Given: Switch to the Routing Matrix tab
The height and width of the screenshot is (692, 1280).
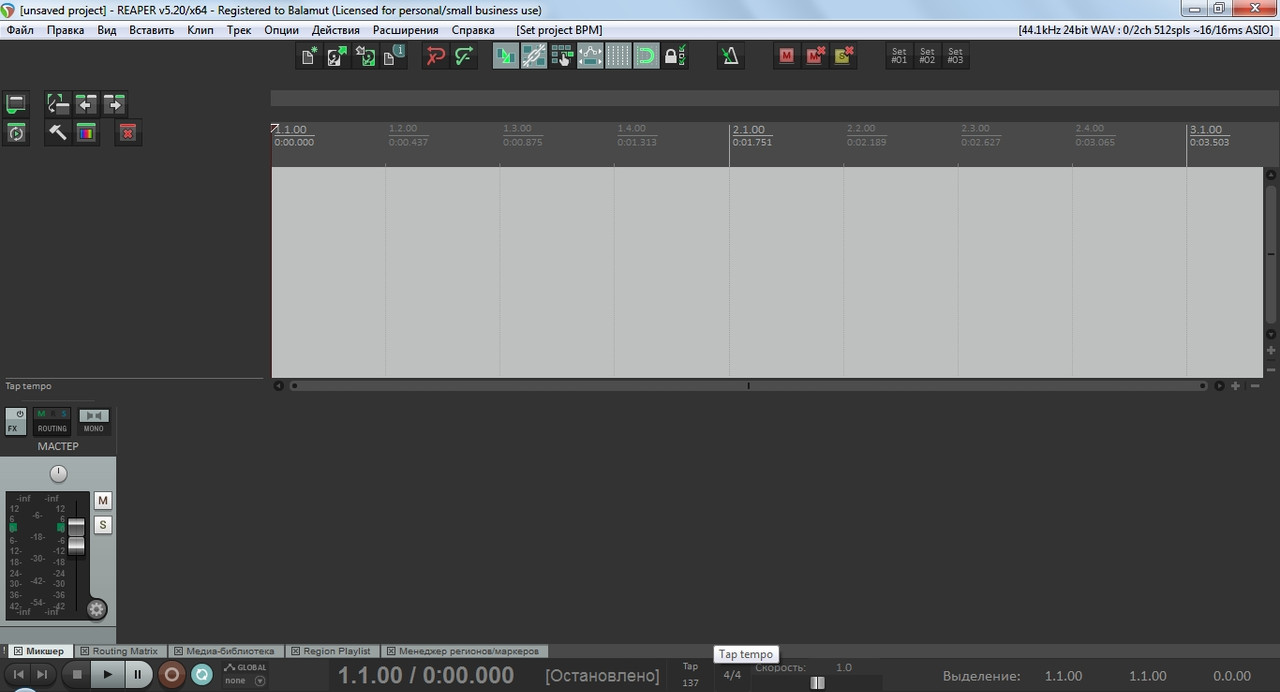Looking at the screenshot, I should 119,651.
